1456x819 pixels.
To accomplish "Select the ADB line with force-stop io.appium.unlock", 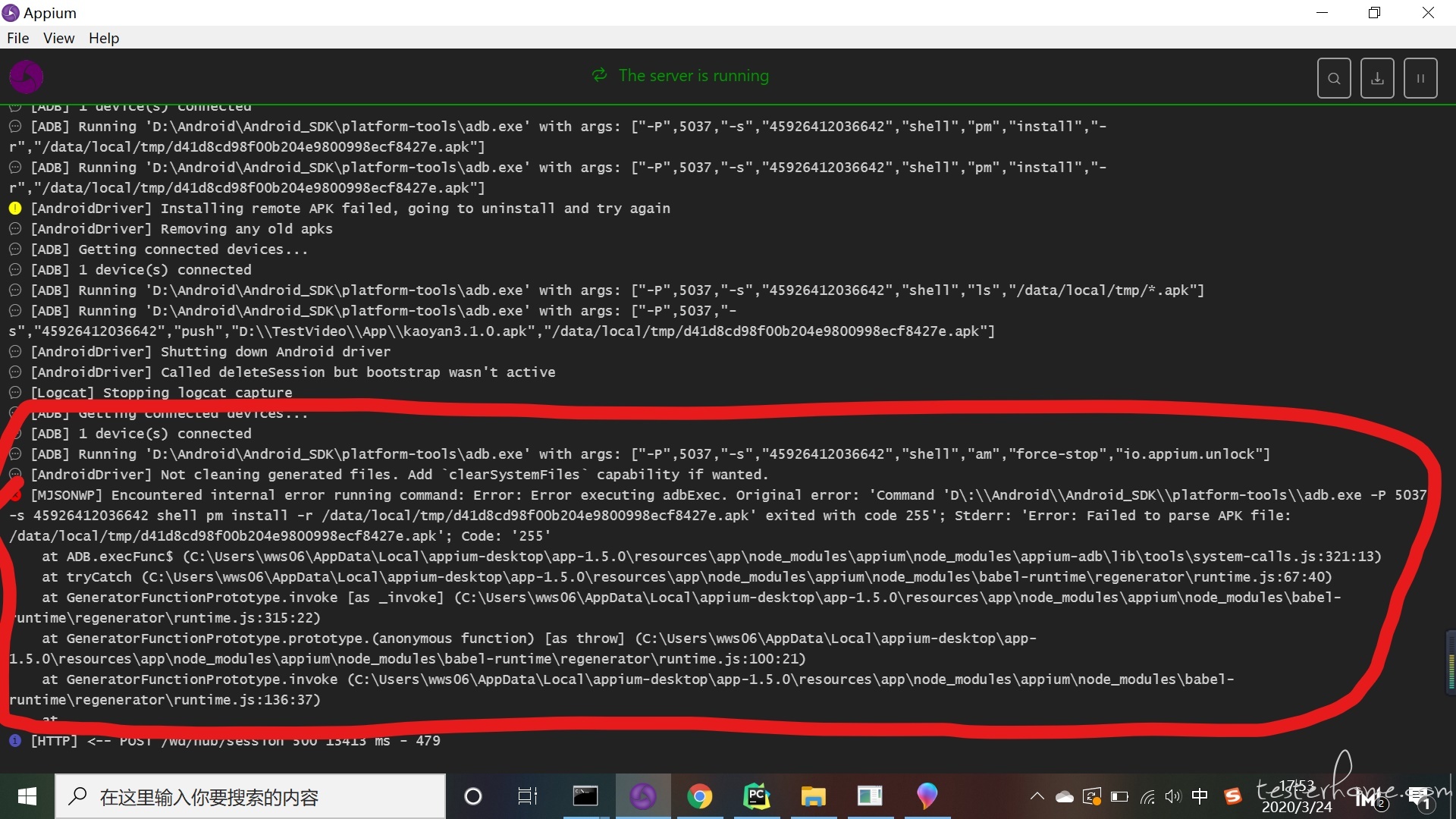I will (650, 453).
